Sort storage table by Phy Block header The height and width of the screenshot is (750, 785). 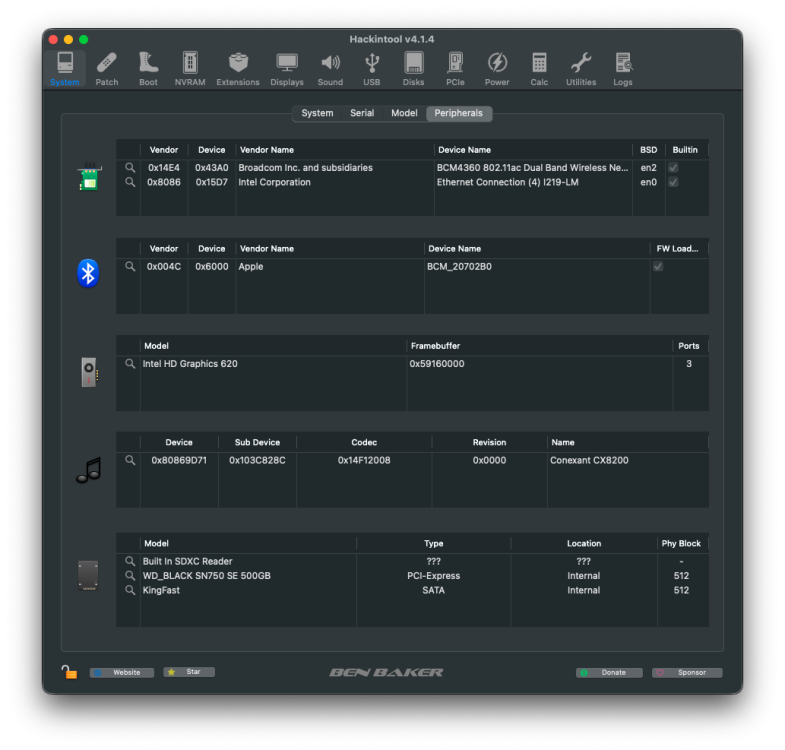pos(681,543)
